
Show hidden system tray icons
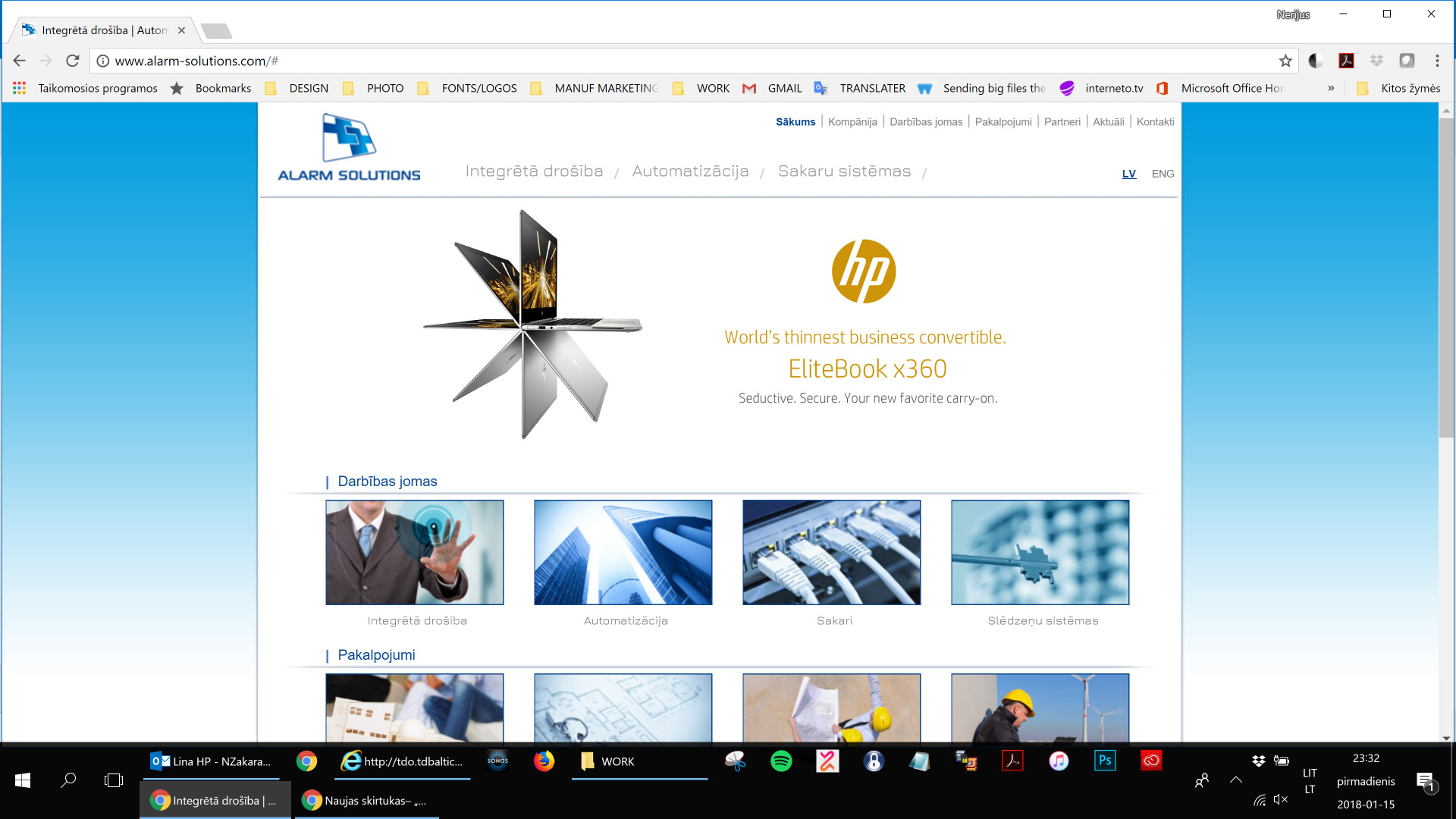click(x=1236, y=780)
